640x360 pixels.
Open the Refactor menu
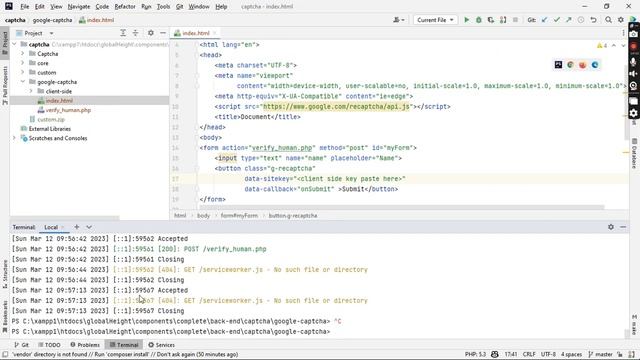(x=125, y=7)
